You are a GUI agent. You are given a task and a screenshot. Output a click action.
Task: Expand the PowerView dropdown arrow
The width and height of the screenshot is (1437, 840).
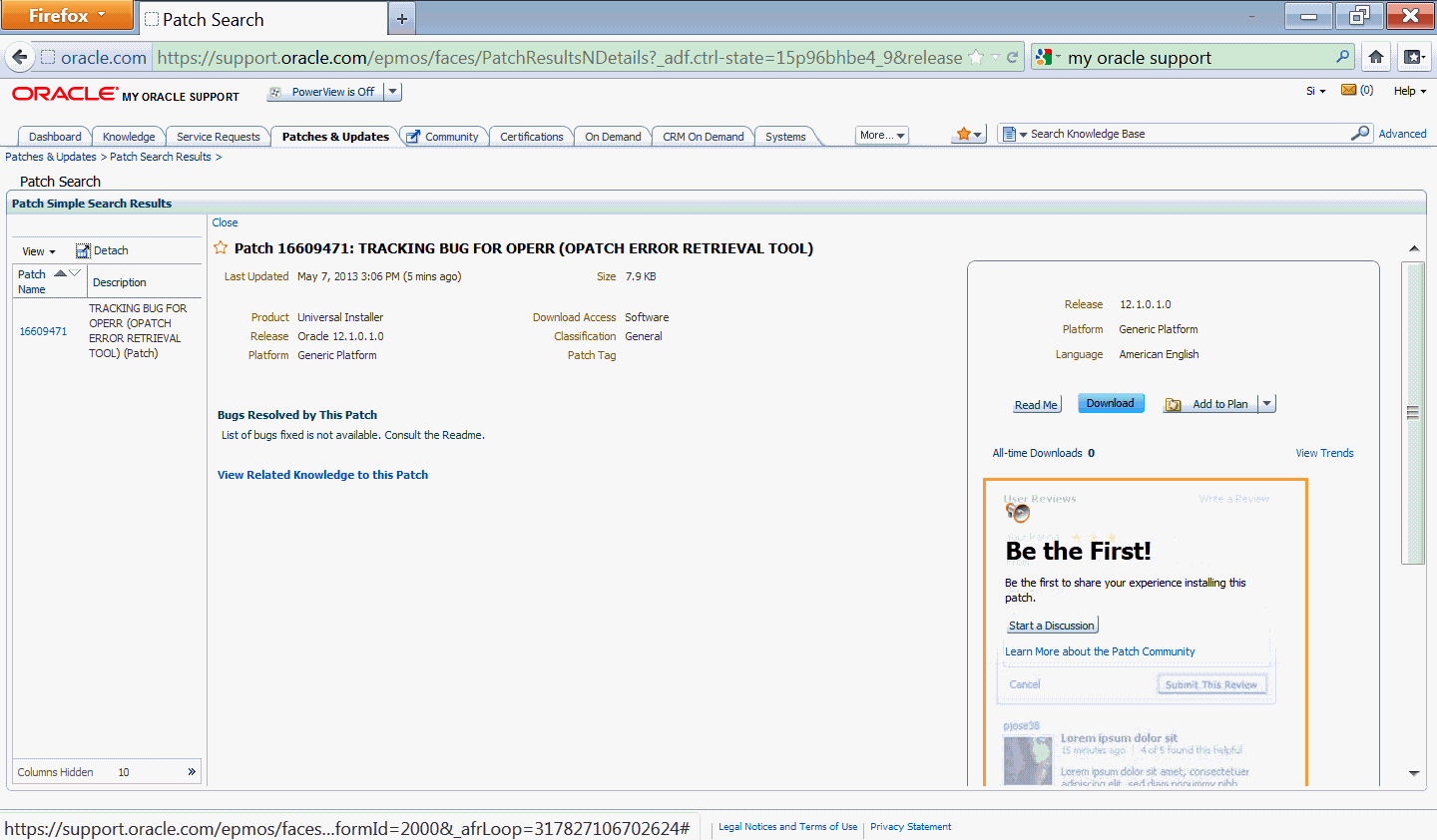tap(393, 92)
